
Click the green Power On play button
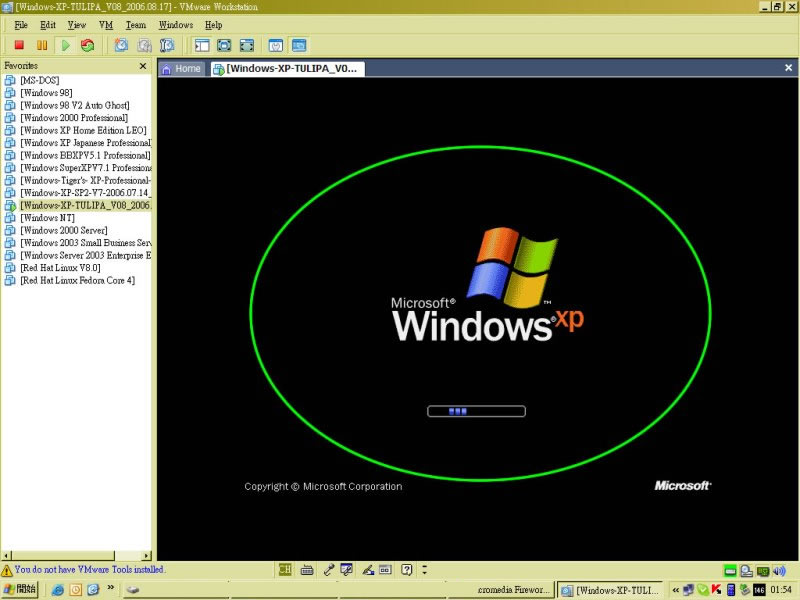point(65,45)
